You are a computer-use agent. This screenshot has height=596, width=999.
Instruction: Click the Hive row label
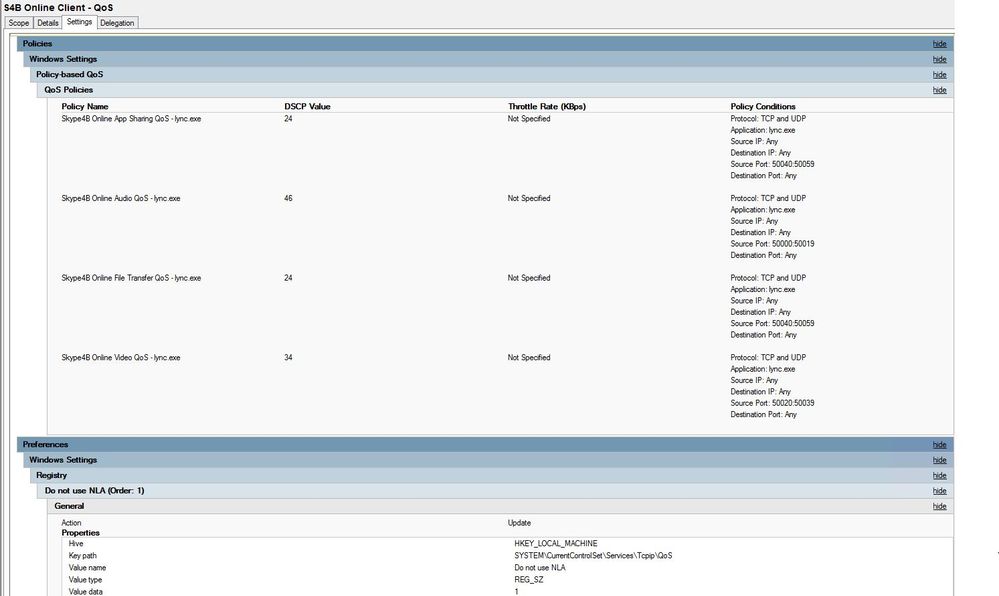[76, 544]
